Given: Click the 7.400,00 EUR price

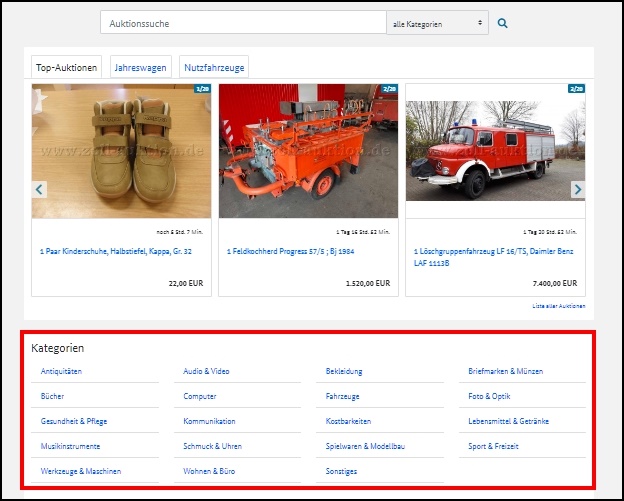Looking at the screenshot, I should tap(555, 283).
